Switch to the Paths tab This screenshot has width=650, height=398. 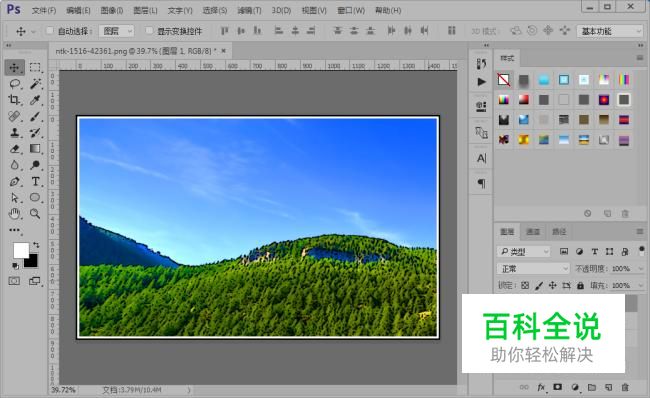[559, 231]
